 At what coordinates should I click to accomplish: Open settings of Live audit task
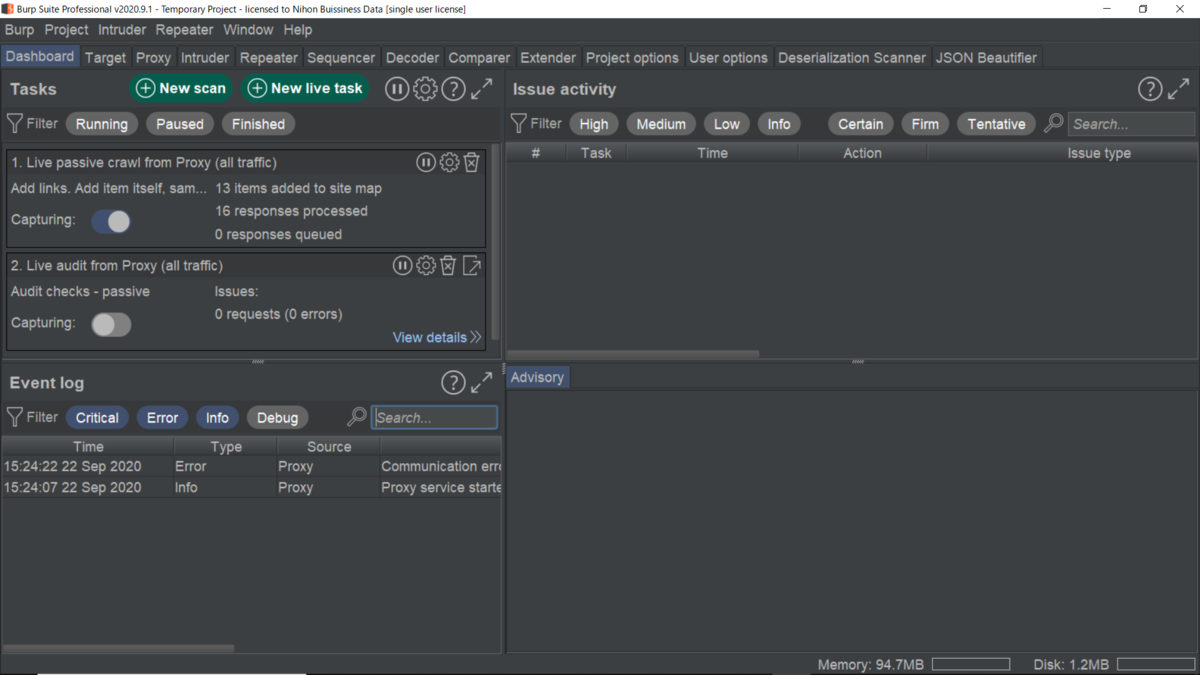(426, 265)
